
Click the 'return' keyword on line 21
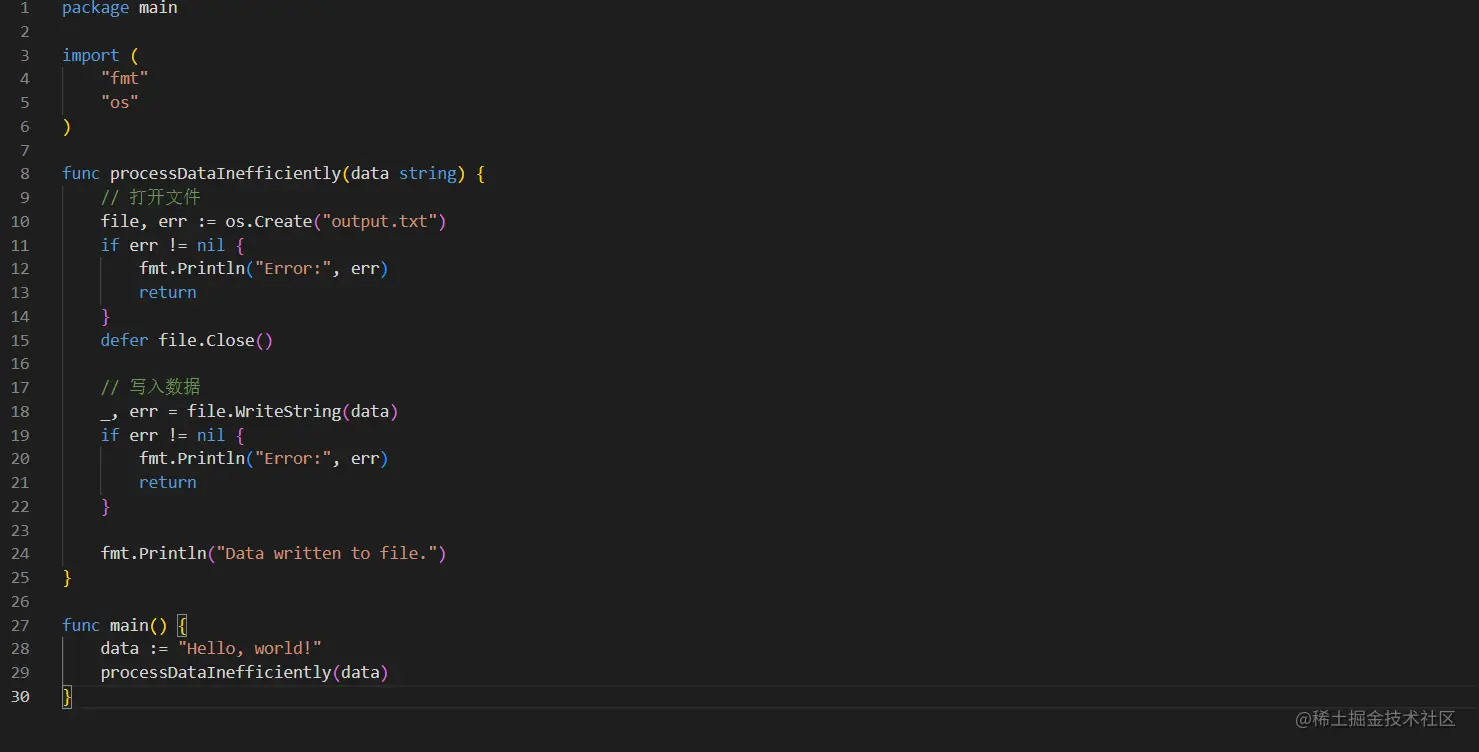click(x=168, y=482)
